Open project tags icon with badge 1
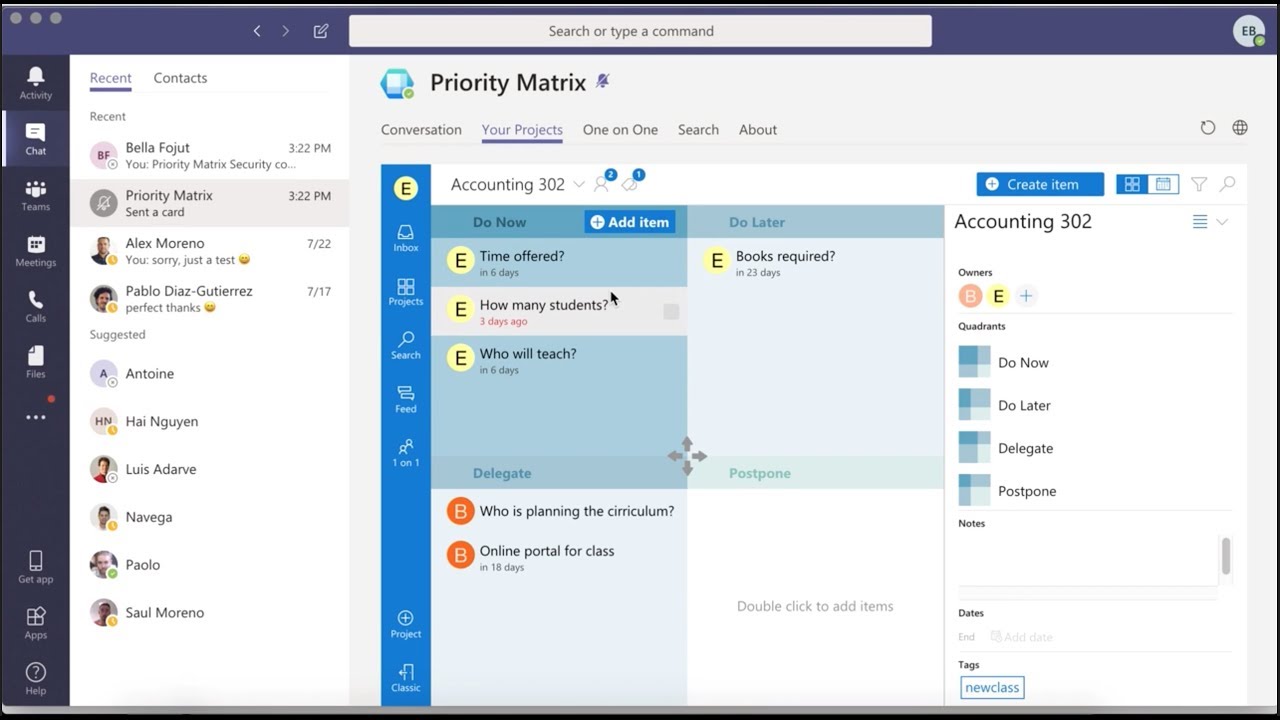Image resolution: width=1280 pixels, height=720 pixels. click(x=632, y=182)
